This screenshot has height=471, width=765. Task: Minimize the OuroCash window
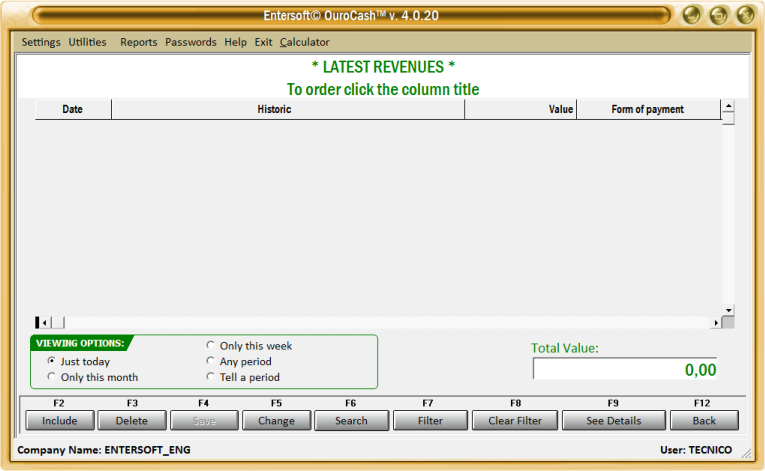point(691,15)
